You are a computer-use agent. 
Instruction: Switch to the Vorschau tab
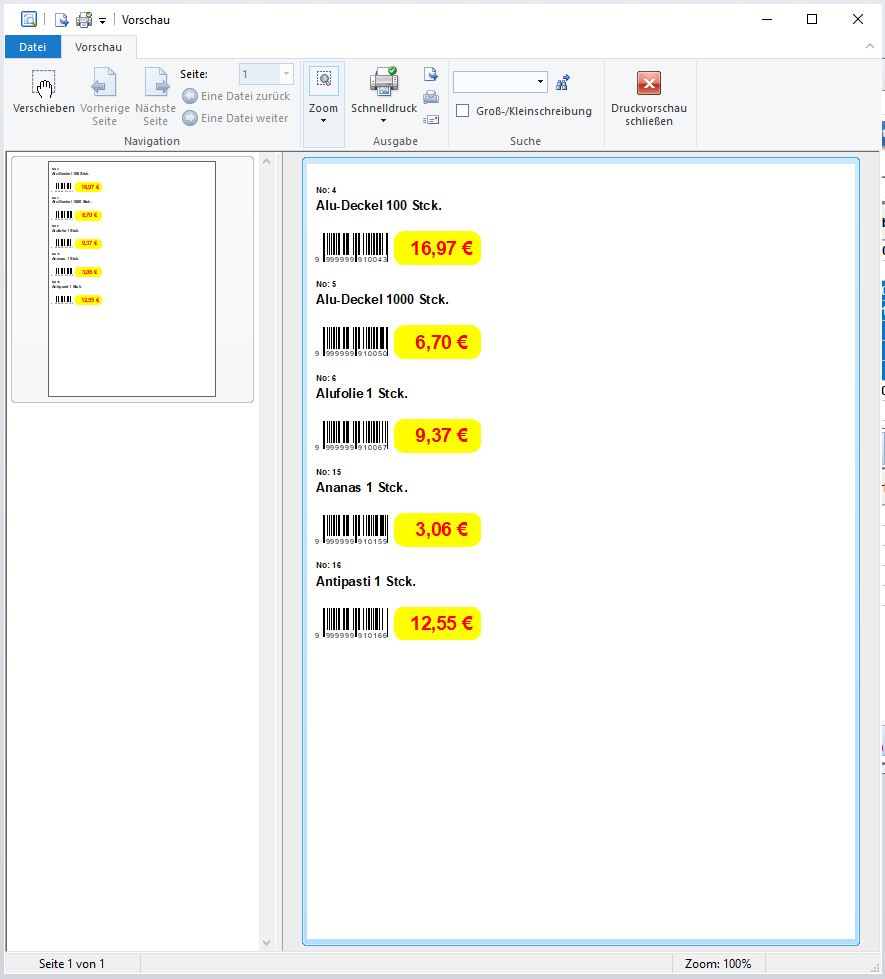coord(98,47)
